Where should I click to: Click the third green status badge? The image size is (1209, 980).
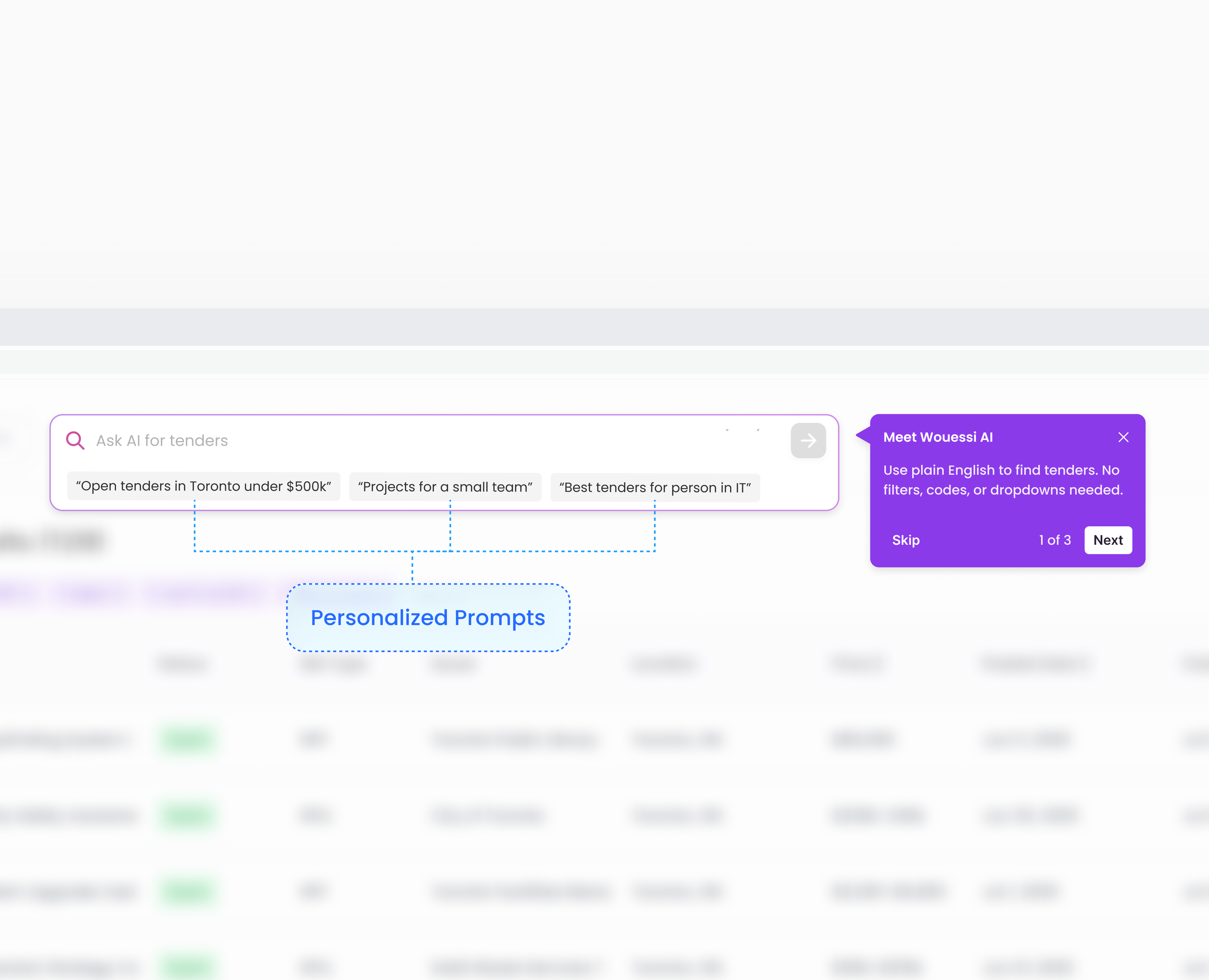188,891
